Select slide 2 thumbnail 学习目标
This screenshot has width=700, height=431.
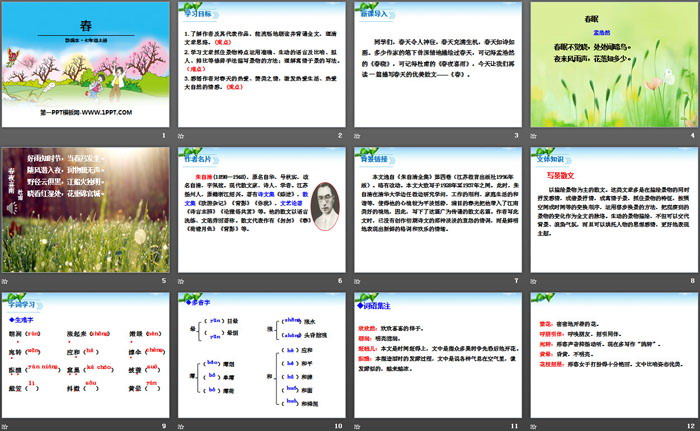262,64
